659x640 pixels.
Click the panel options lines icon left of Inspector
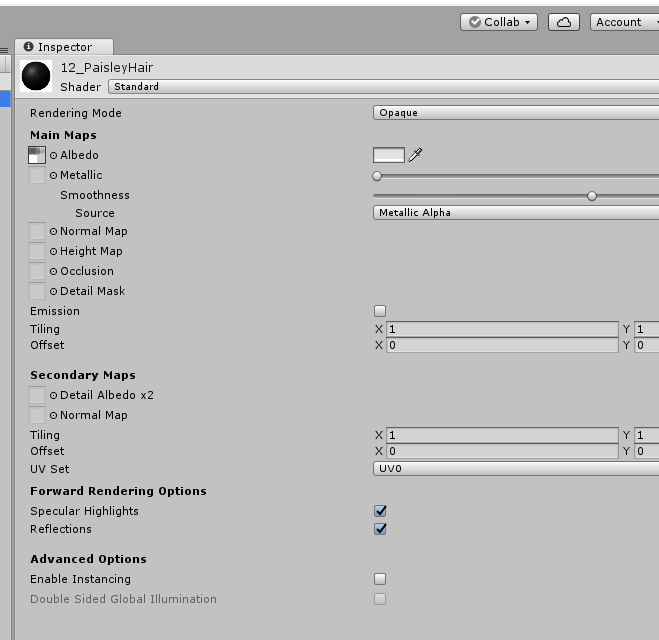[x=4, y=50]
